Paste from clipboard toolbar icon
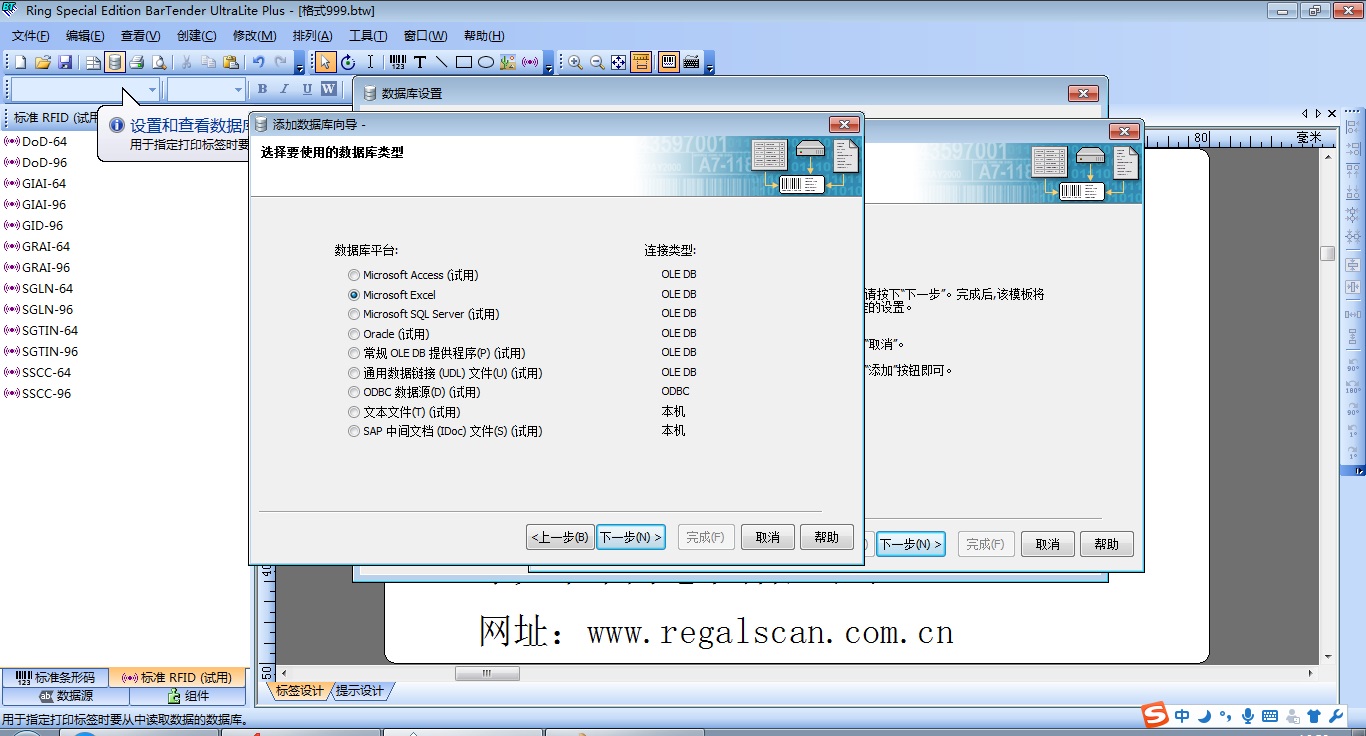The height and width of the screenshot is (736, 1366). (231, 62)
